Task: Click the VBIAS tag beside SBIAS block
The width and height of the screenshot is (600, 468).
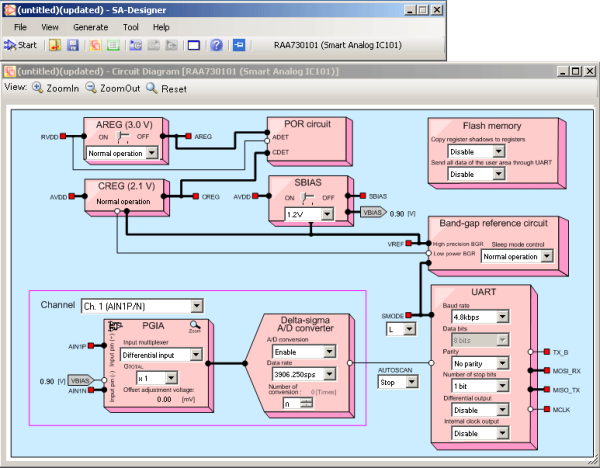Action: pyautogui.click(x=373, y=212)
